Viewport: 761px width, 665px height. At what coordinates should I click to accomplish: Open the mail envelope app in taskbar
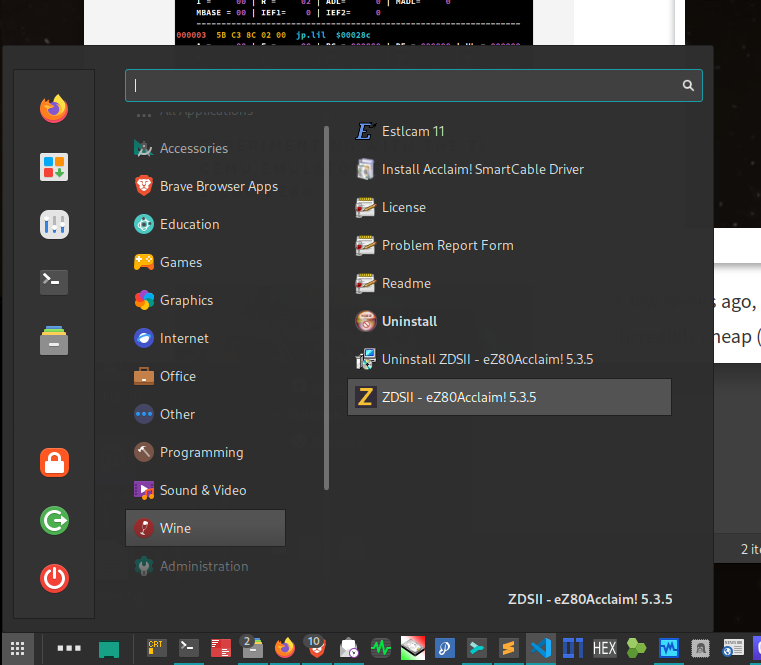tap(348, 648)
